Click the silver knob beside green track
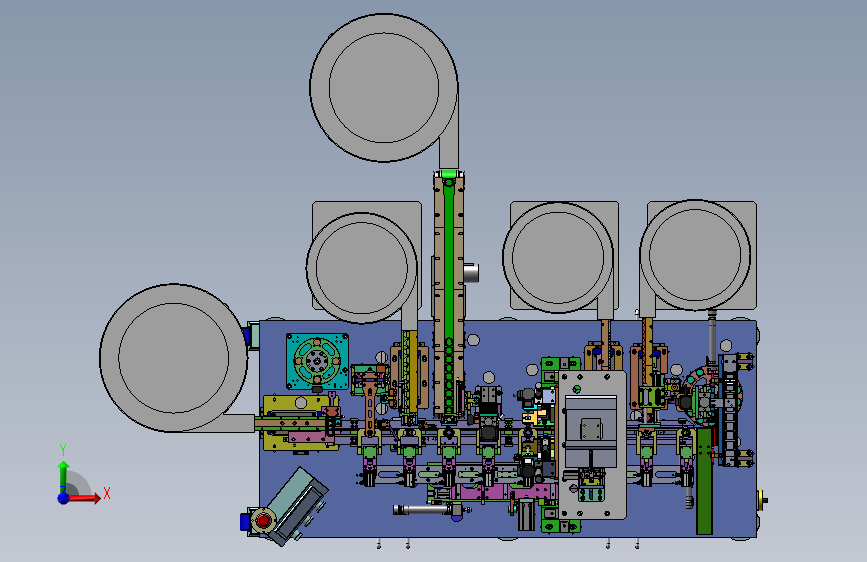The height and width of the screenshot is (562, 867). tap(471, 272)
